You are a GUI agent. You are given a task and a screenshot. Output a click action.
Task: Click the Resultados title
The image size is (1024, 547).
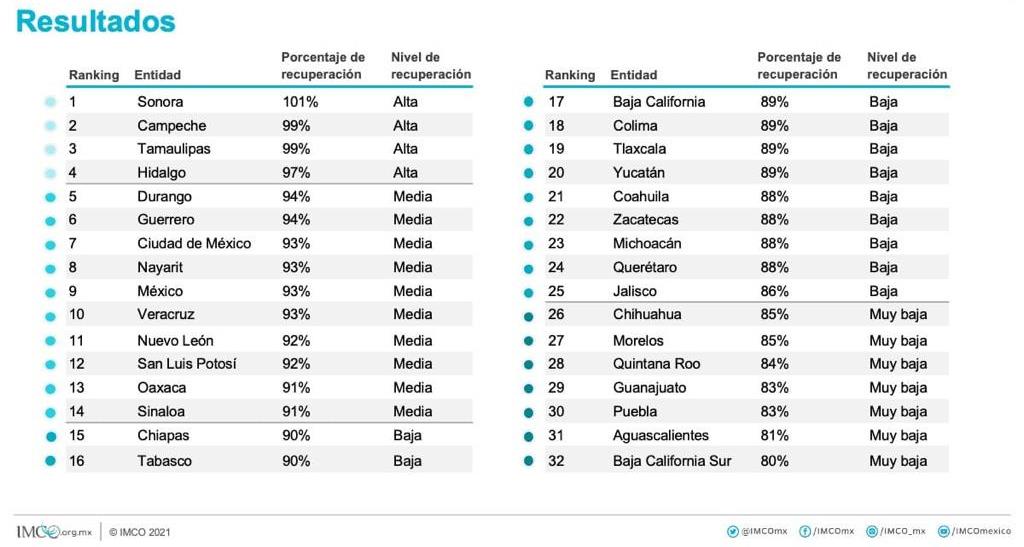click(x=95, y=21)
